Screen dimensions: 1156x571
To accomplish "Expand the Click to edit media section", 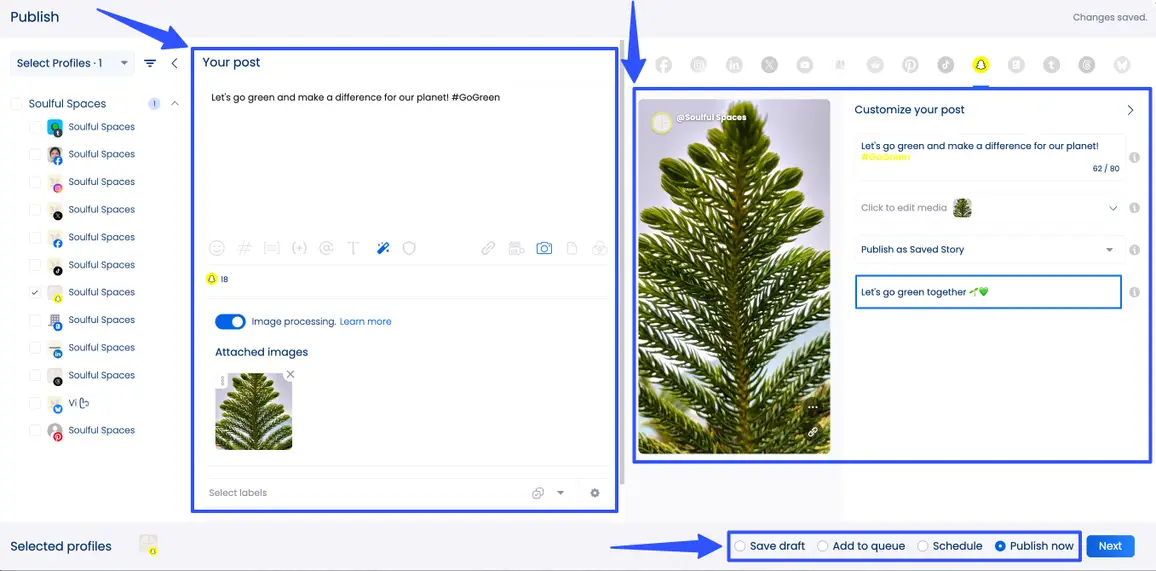I will (1113, 208).
